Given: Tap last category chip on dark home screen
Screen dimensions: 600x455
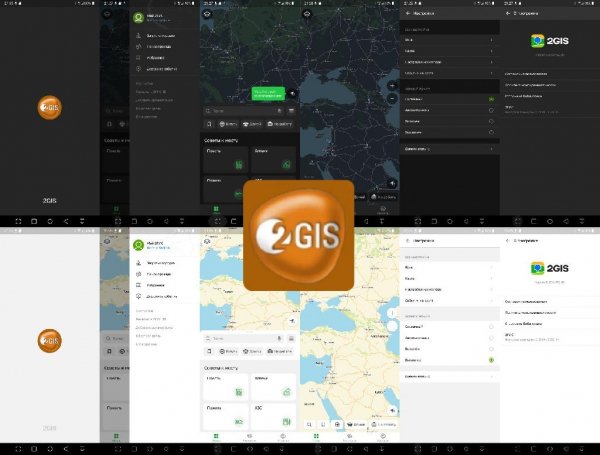Looking at the screenshot, I should pos(280,124).
